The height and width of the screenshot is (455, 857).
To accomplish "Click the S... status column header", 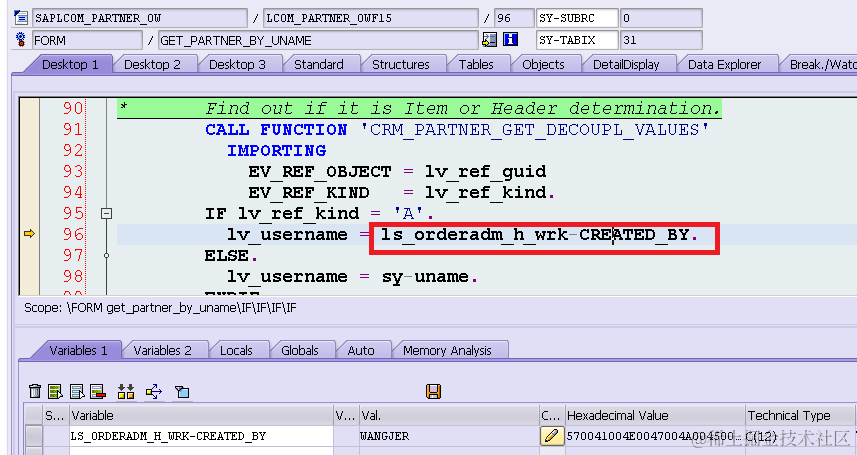I will [56, 416].
